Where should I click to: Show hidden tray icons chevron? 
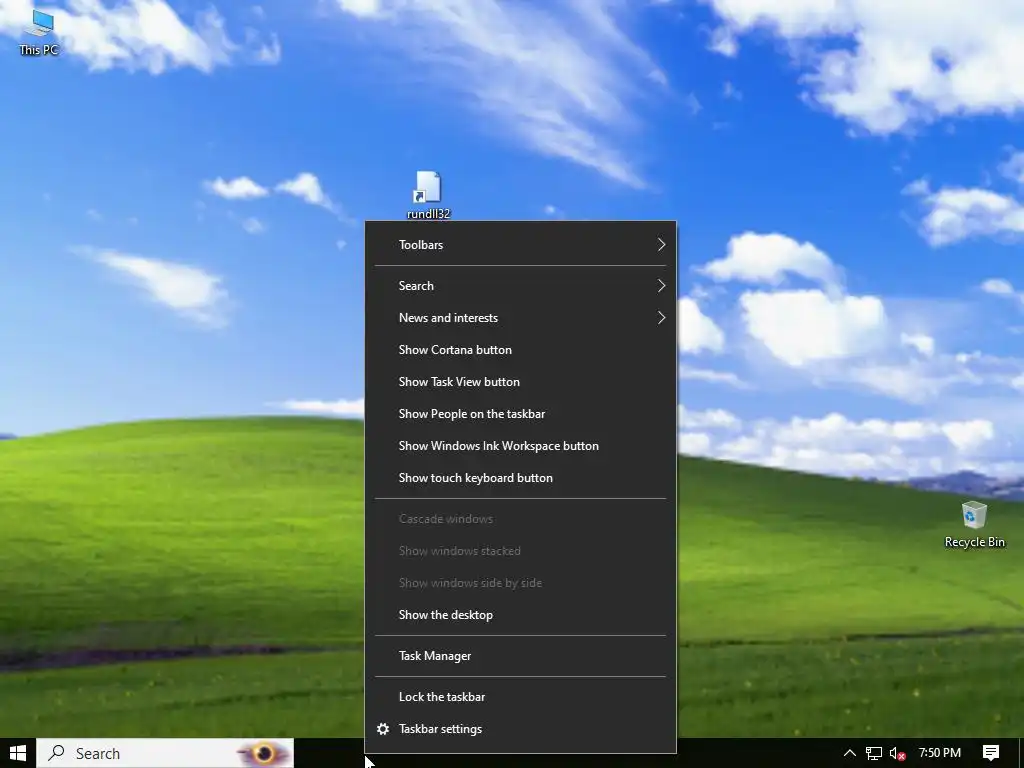pos(849,753)
